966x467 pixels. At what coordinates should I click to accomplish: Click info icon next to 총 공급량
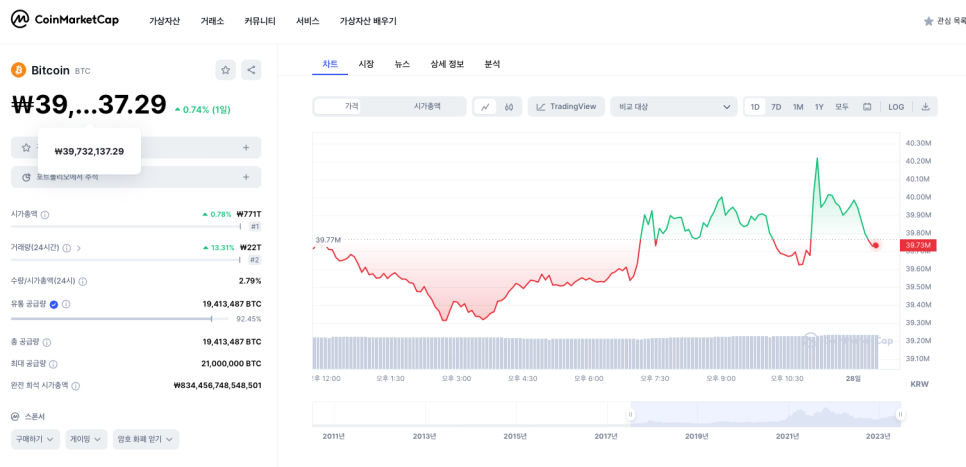pyautogui.click(x=47, y=342)
